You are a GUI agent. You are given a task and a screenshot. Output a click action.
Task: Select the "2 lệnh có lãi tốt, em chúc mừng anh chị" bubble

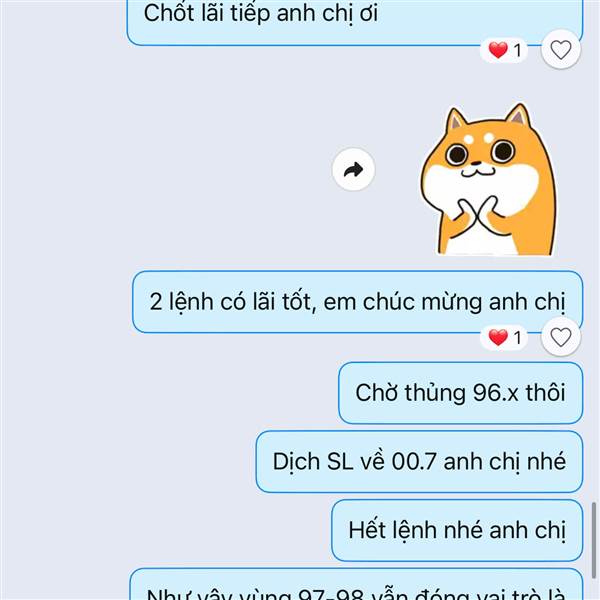pos(357,302)
